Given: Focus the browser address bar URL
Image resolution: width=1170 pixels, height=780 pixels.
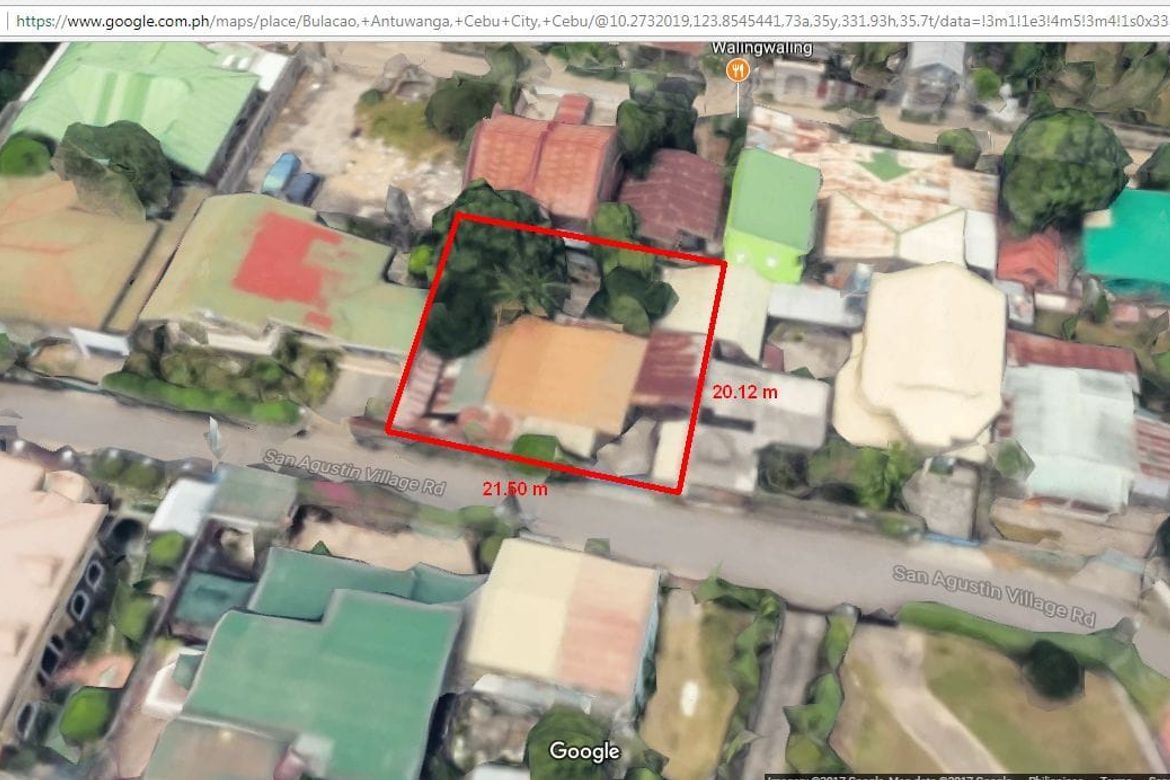Looking at the screenshot, I should click(x=592, y=21).
